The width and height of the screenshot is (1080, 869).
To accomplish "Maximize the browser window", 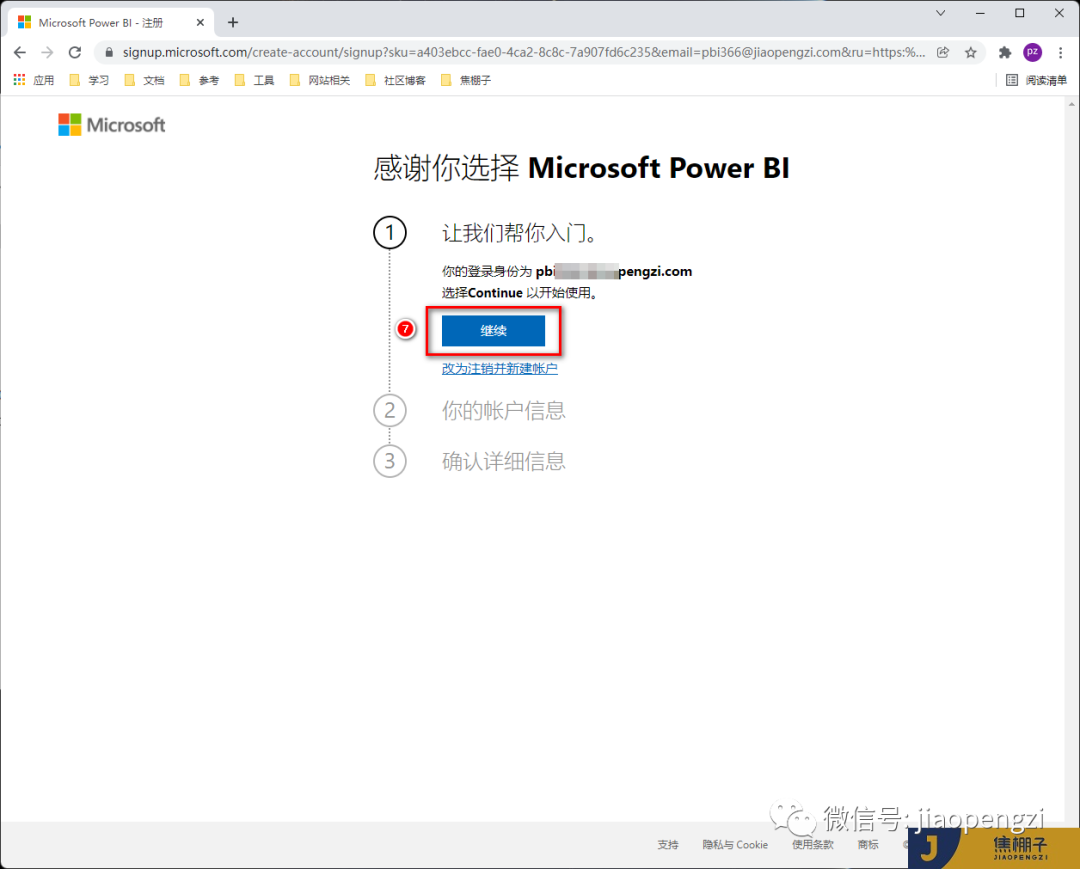I will coord(1020,13).
